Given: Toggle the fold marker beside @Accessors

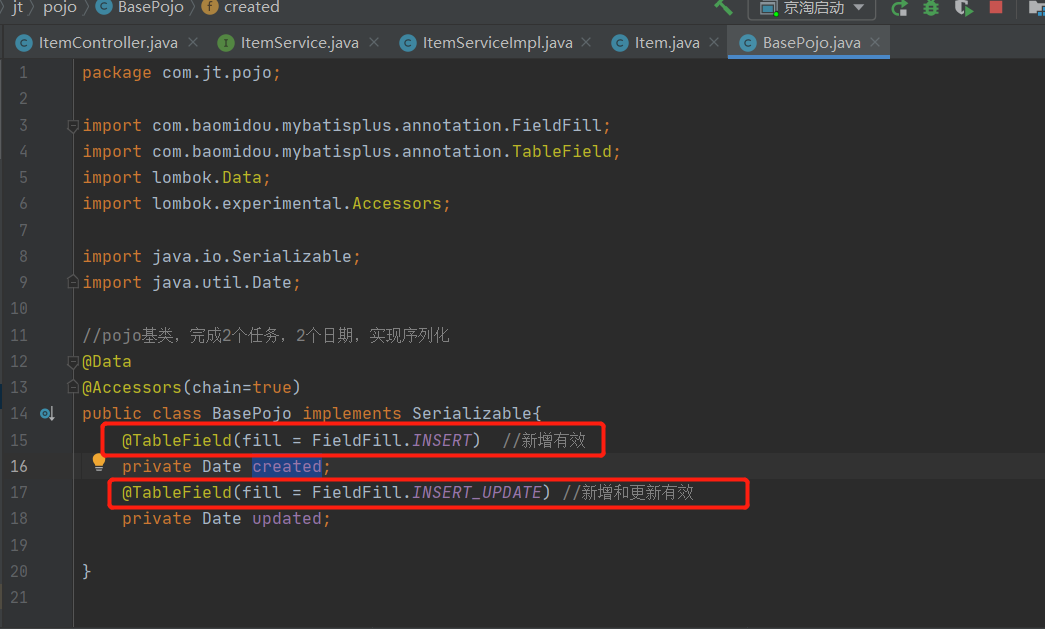Looking at the screenshot, I should point(73,387).
